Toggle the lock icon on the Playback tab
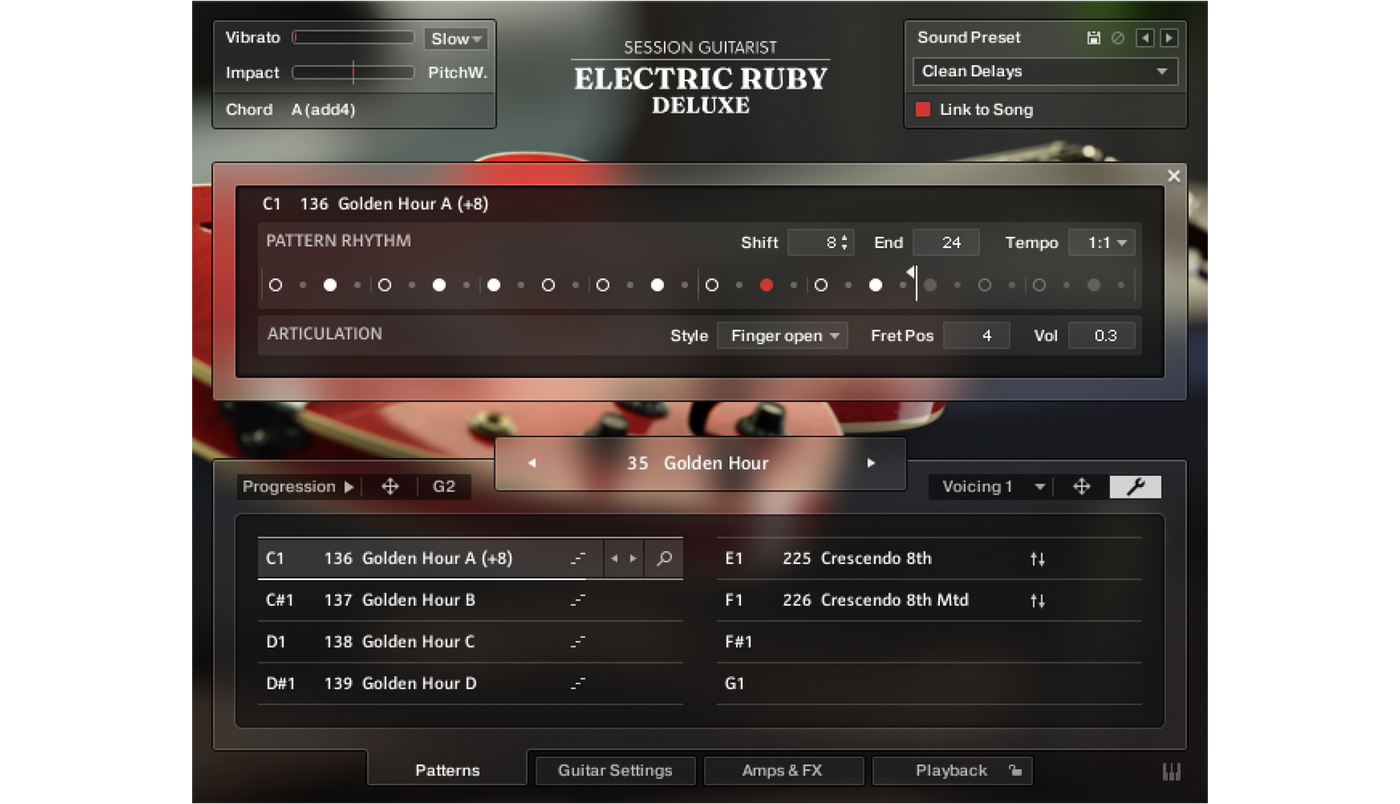1400x804 pixels. pyautogui.click(x=1015, y=770)
